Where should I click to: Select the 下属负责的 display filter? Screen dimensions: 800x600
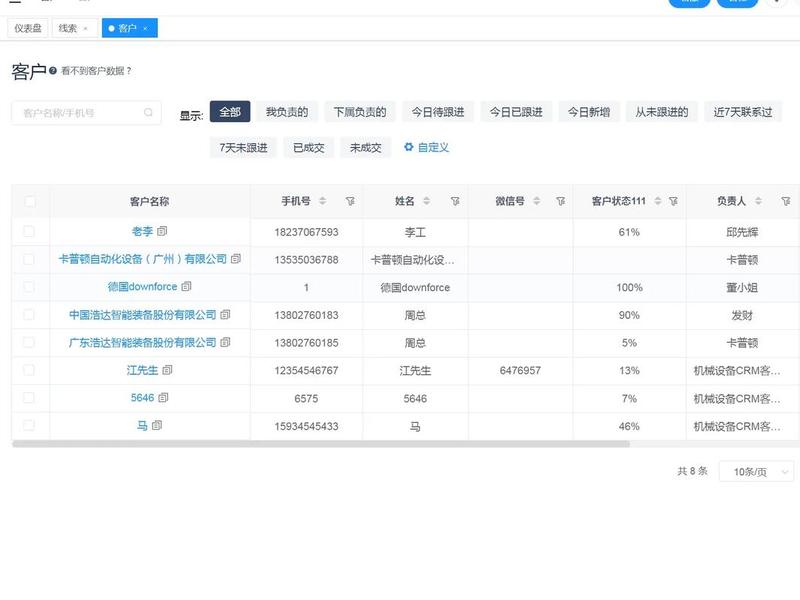(x=360, y=112)
